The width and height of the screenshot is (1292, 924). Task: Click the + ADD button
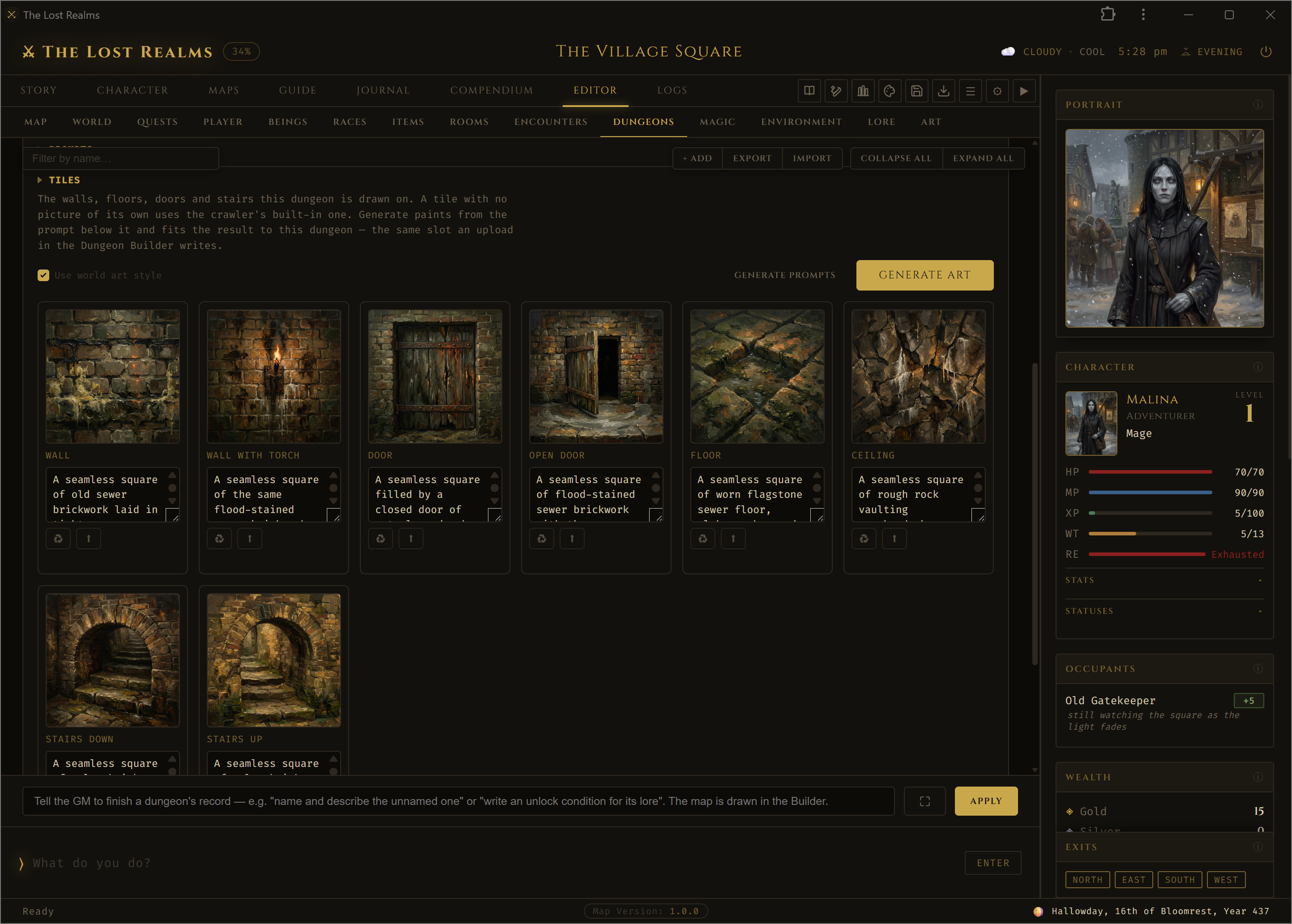coord(697,158)
